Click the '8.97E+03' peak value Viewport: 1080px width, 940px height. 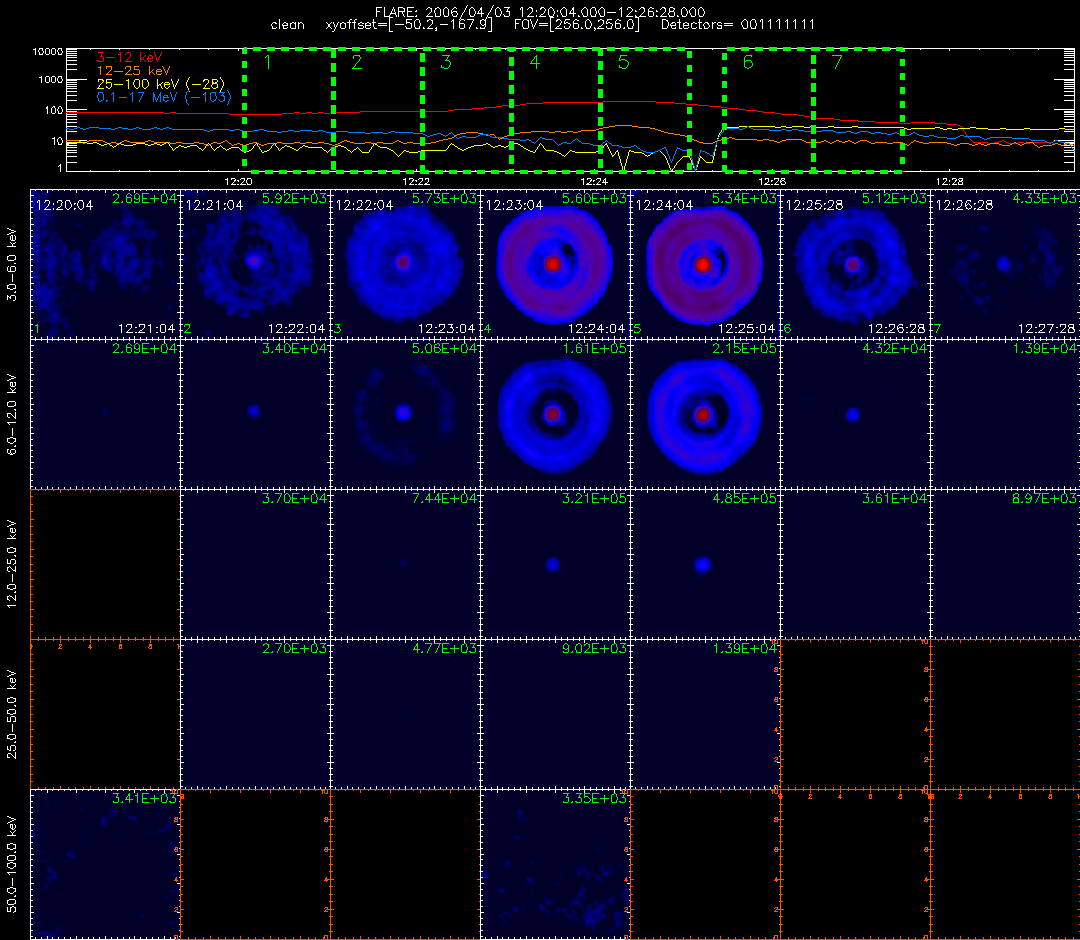click(x=1044, y=498)
